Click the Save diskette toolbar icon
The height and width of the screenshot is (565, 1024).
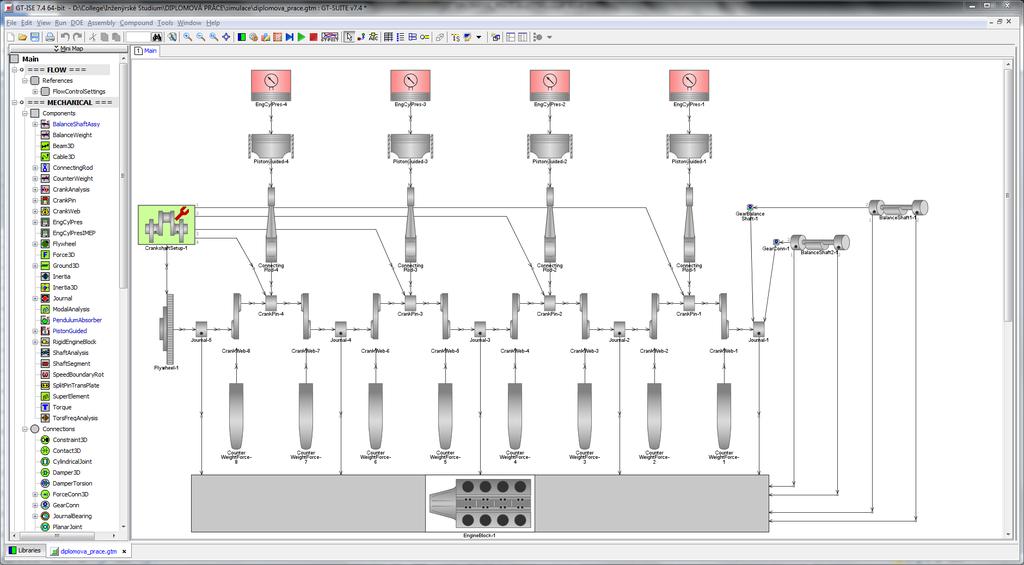(35, 37)
